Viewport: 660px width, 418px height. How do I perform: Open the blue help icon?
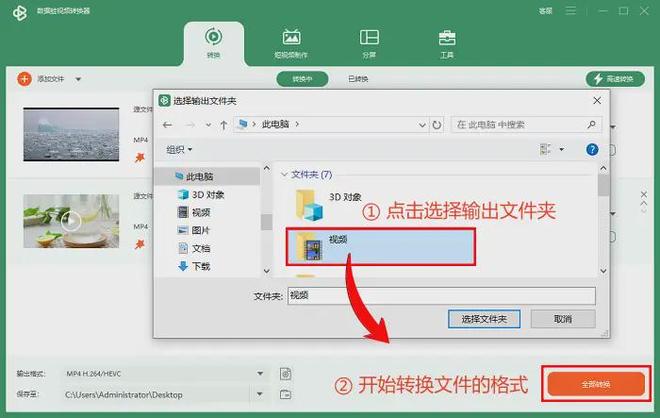coord(592,149)
